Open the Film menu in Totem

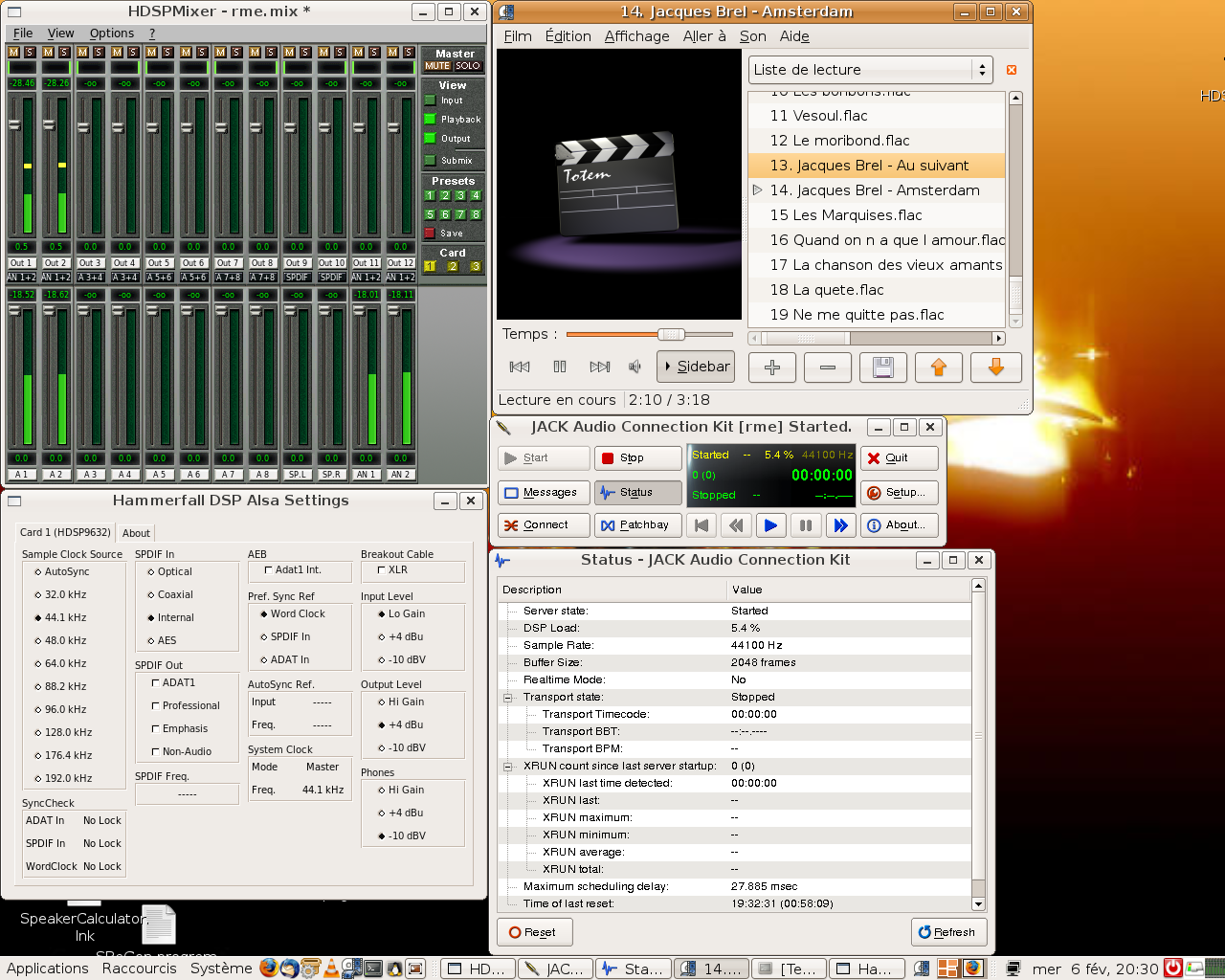pyautogui.click(x=518, y=36)
